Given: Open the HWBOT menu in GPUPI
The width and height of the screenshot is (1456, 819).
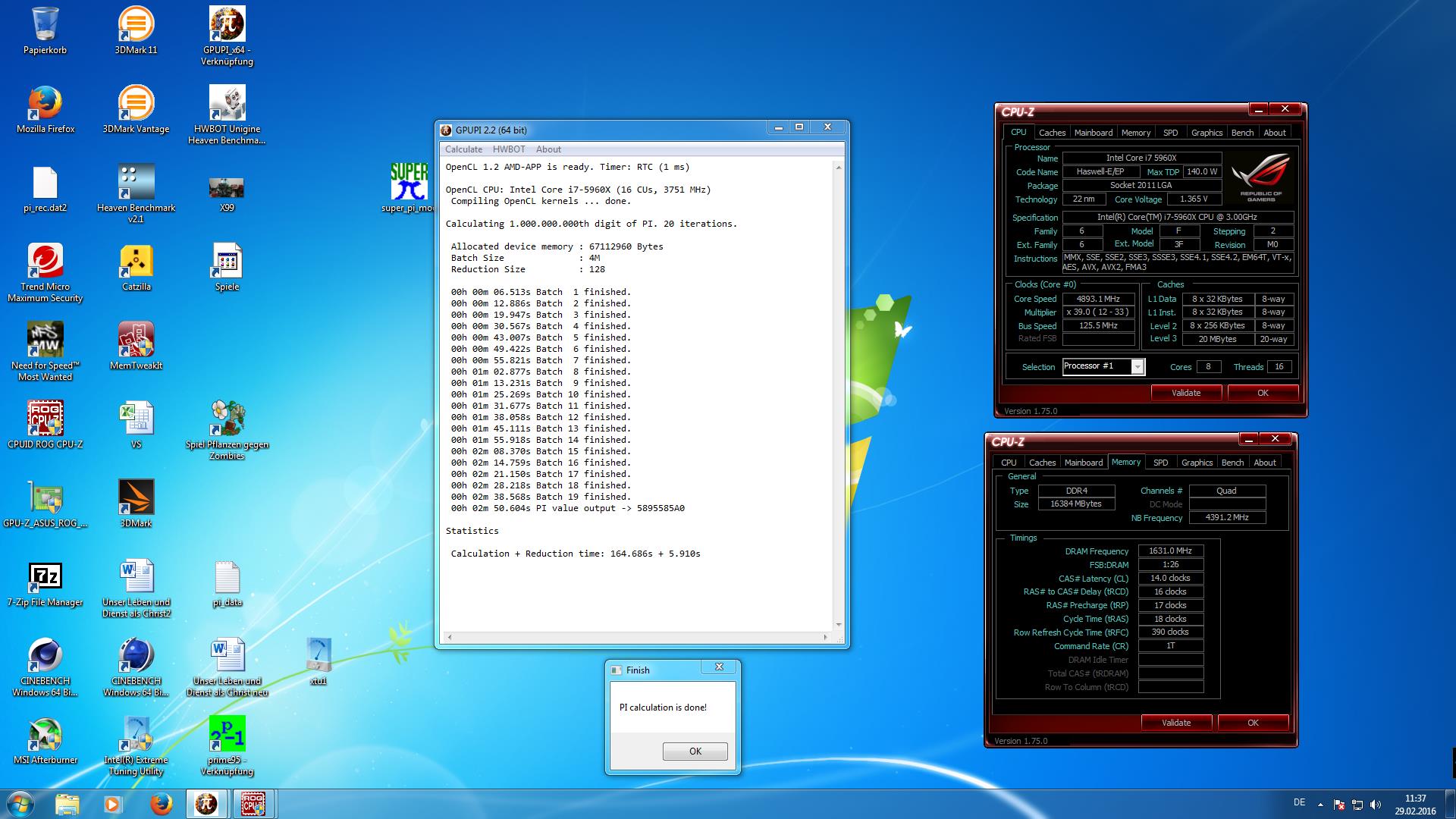Looking at the screenshot, I should coord(509,149).
